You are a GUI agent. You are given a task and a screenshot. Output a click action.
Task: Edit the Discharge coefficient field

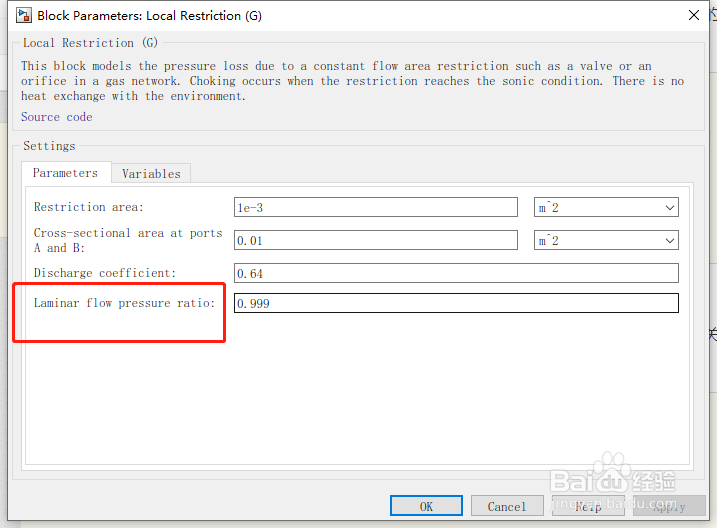(456, 273)
